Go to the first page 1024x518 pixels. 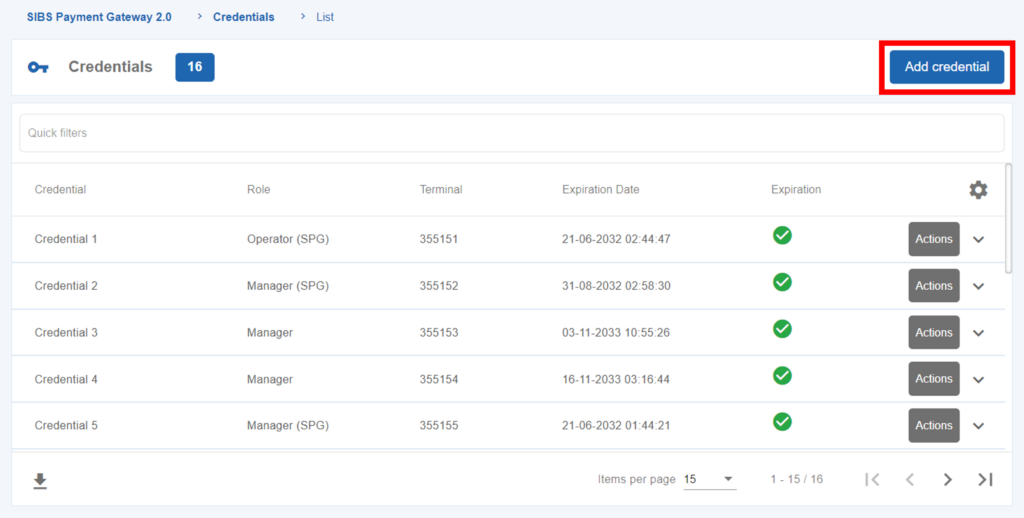coord(872,480)
